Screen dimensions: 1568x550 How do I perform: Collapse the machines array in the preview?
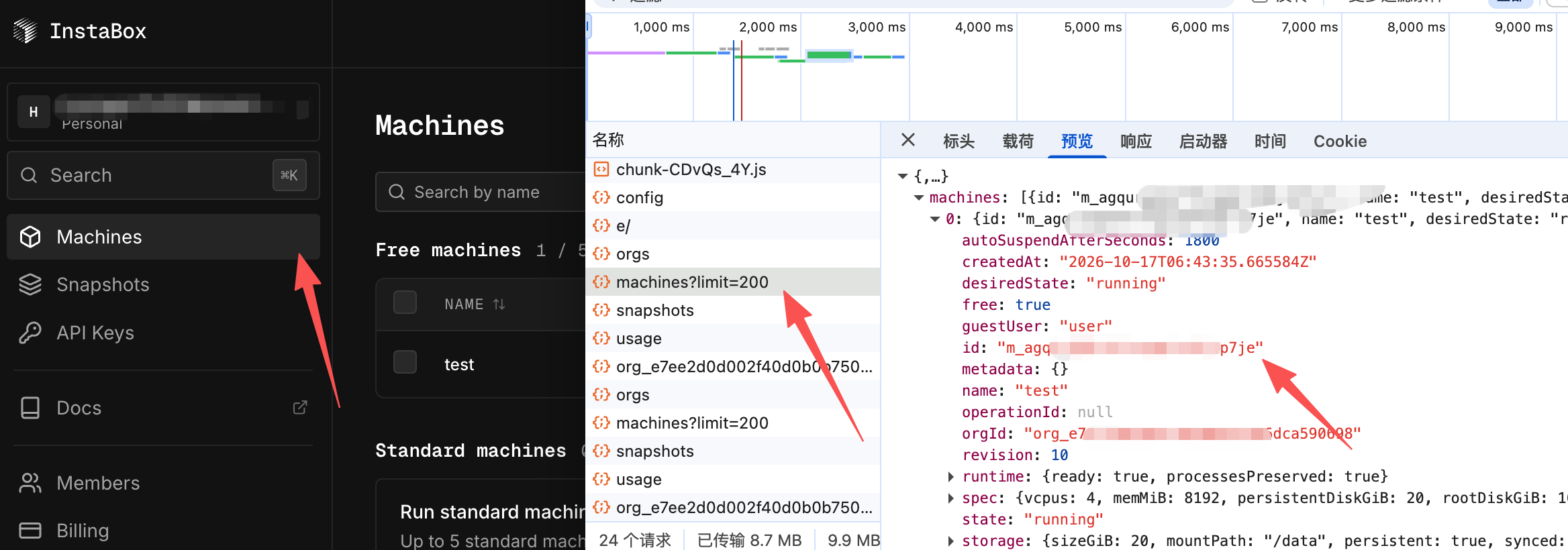(919, 198)
